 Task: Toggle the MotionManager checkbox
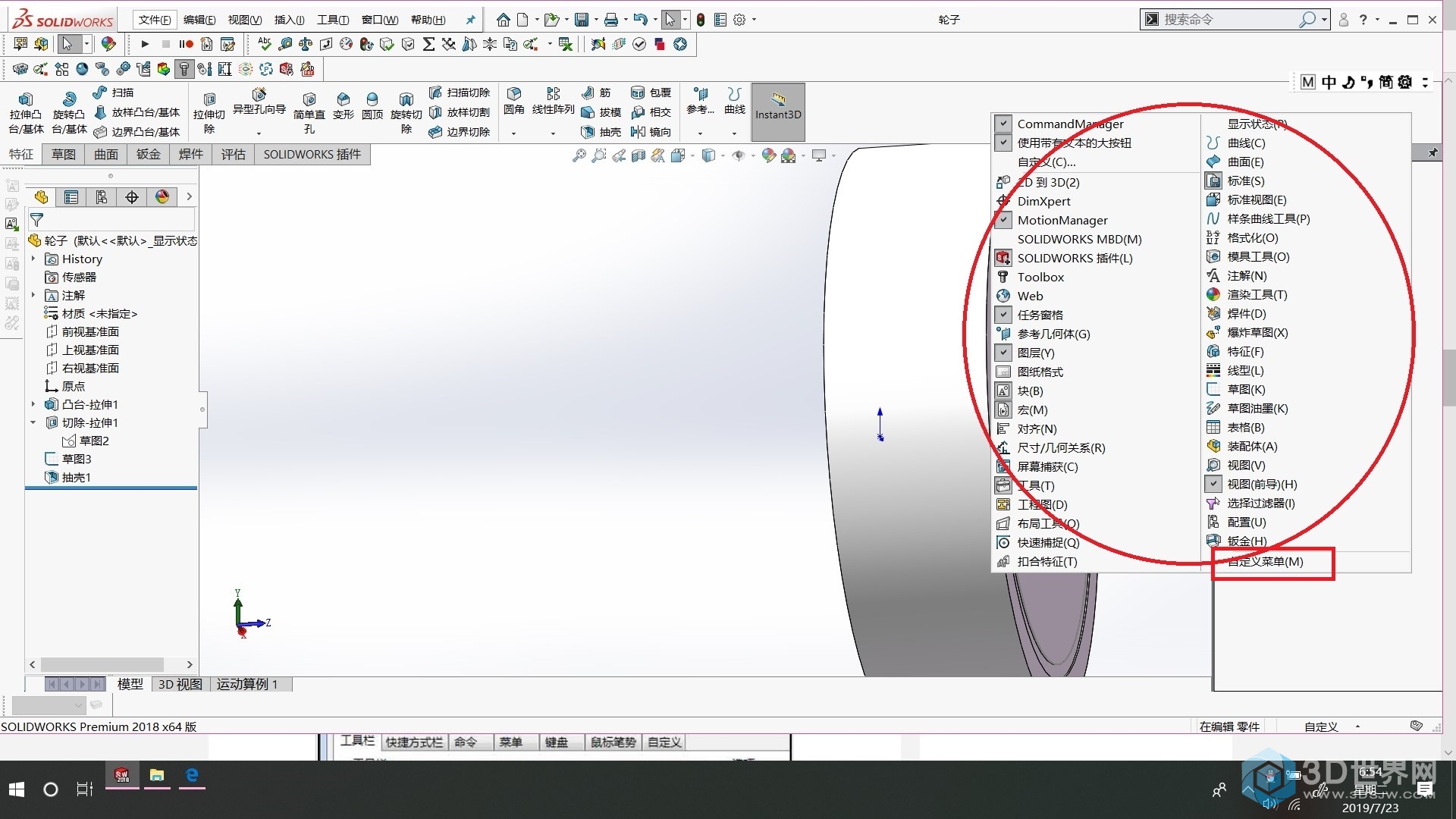point(1003,220)
